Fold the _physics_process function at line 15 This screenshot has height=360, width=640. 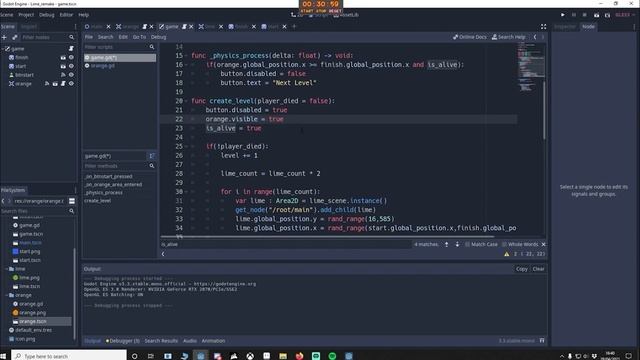[x=187, y=56]
